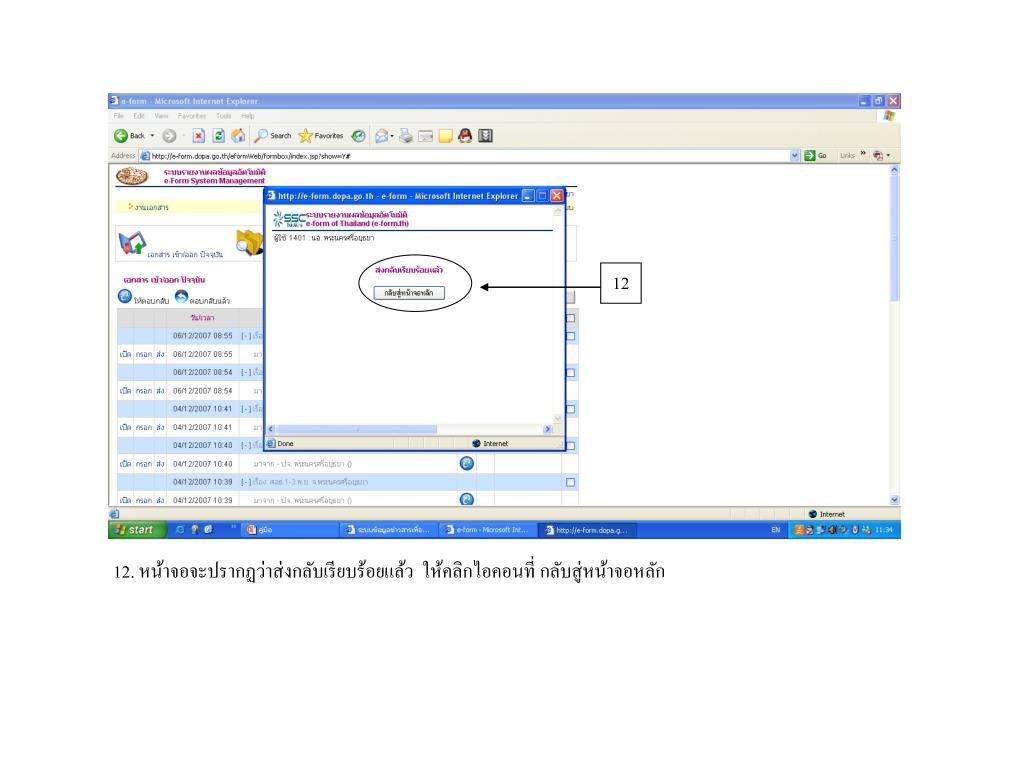Click the Refresh icon in the IE toolbar

click(x=219, y=136)
